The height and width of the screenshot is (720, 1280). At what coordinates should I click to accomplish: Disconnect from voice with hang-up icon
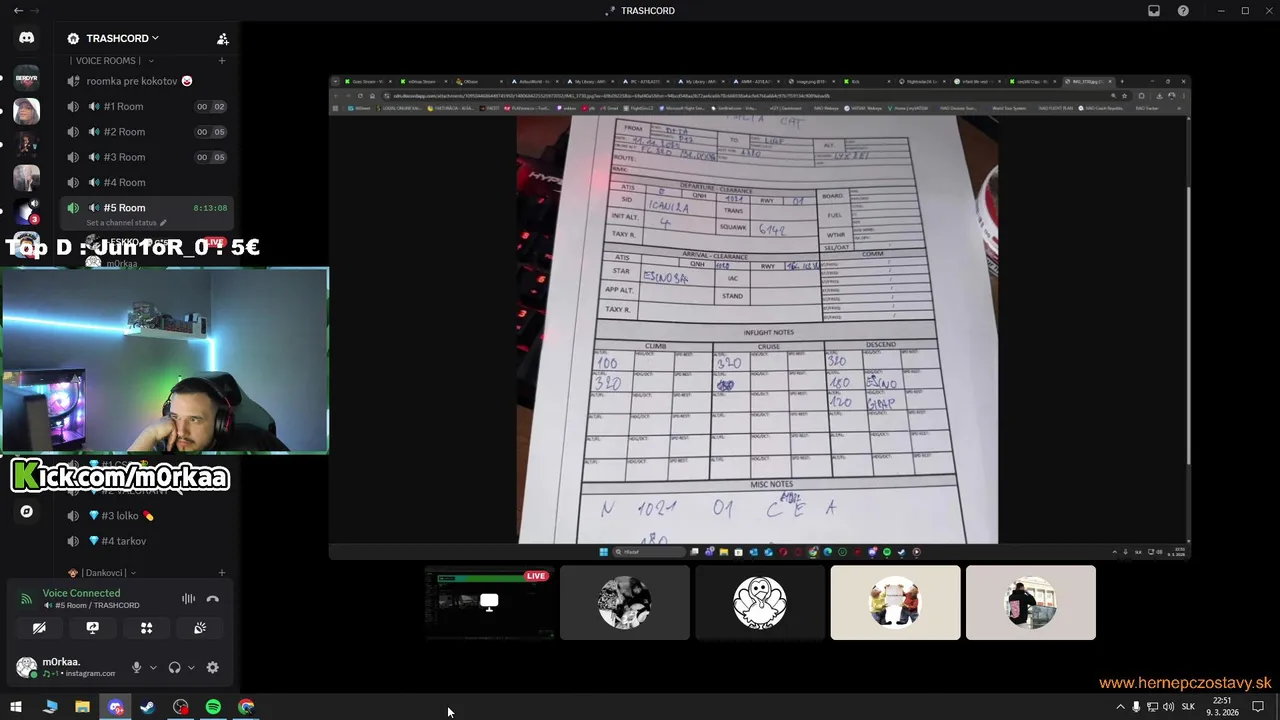click(212, 599)
